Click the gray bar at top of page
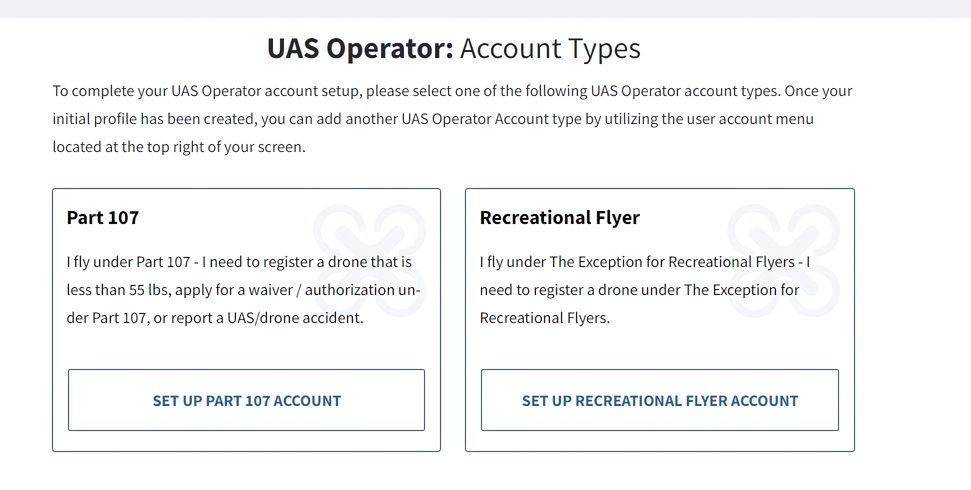This screenshot has width=971, height=490. [485, 8]
